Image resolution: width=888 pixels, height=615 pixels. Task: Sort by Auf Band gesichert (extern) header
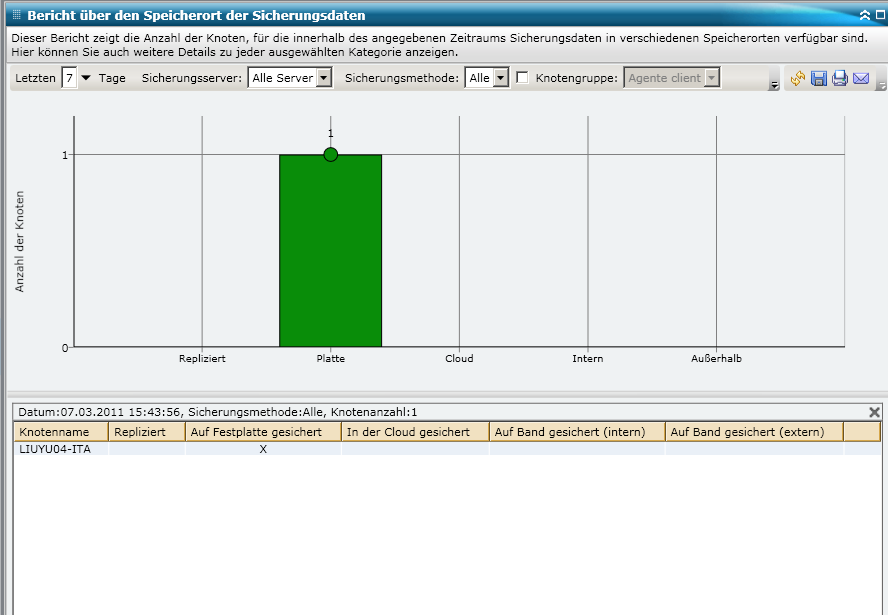click(754, 432)
